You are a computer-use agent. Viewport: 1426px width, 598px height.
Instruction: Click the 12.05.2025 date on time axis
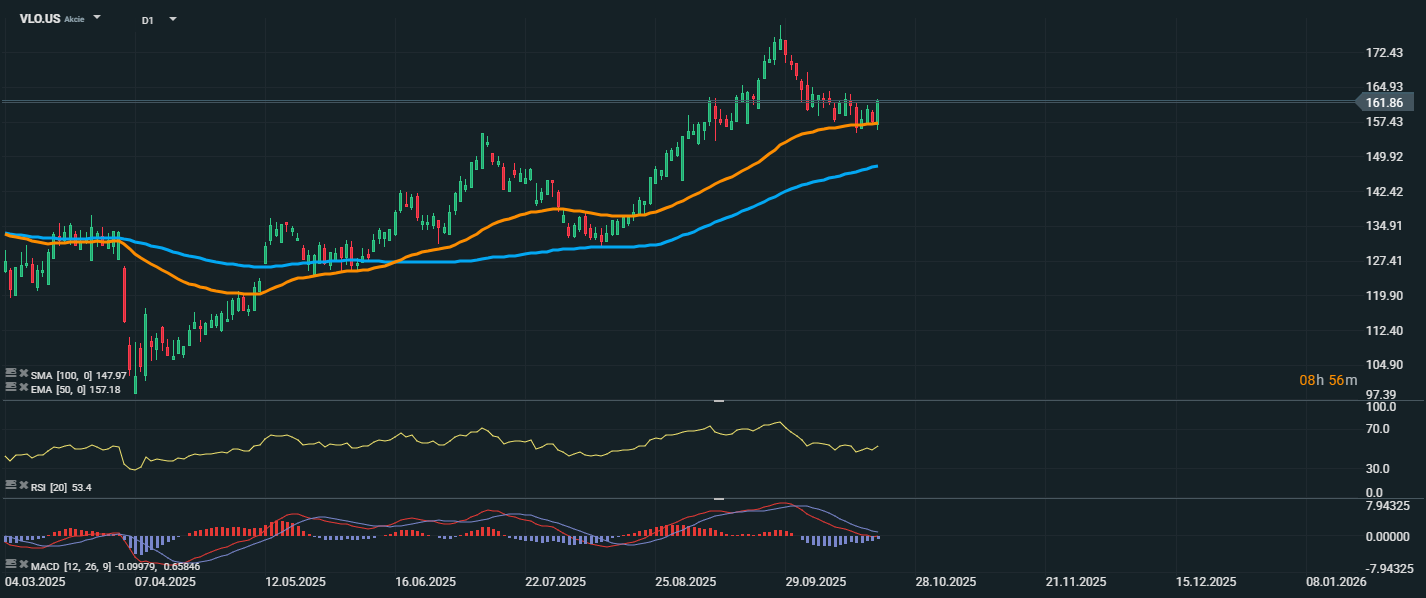[296, 581]
